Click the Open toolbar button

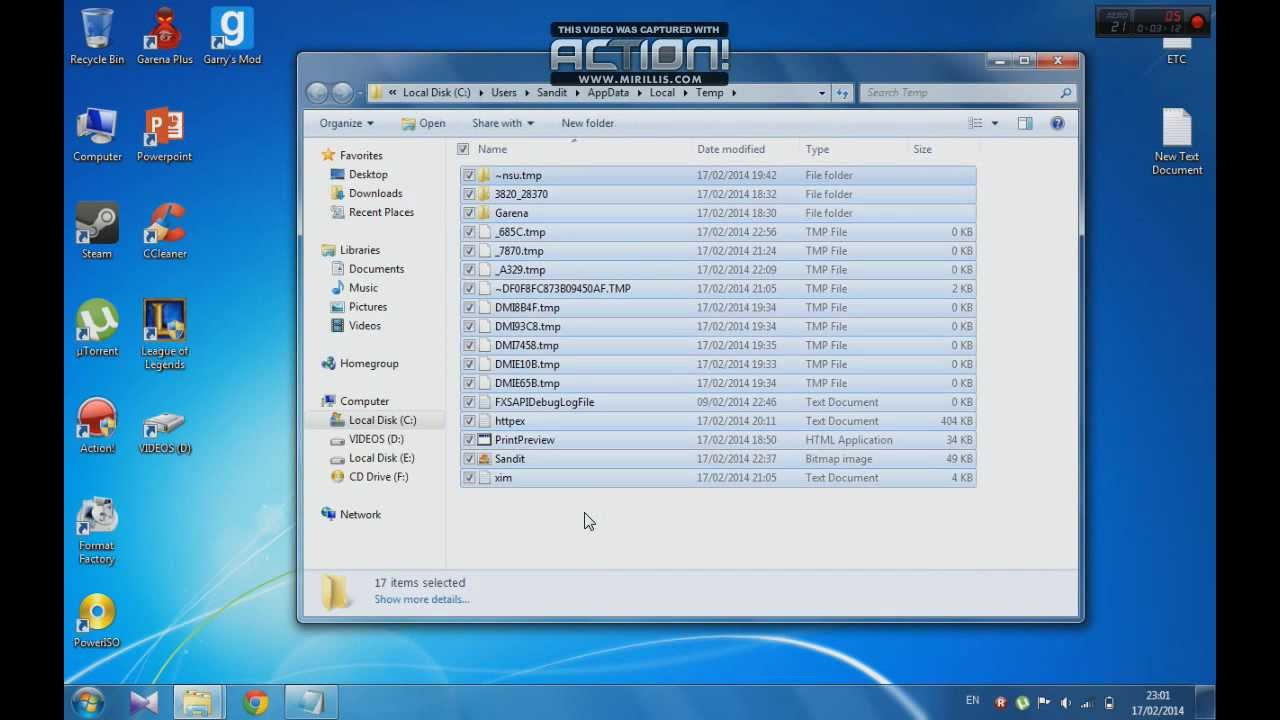pos(423,123)
